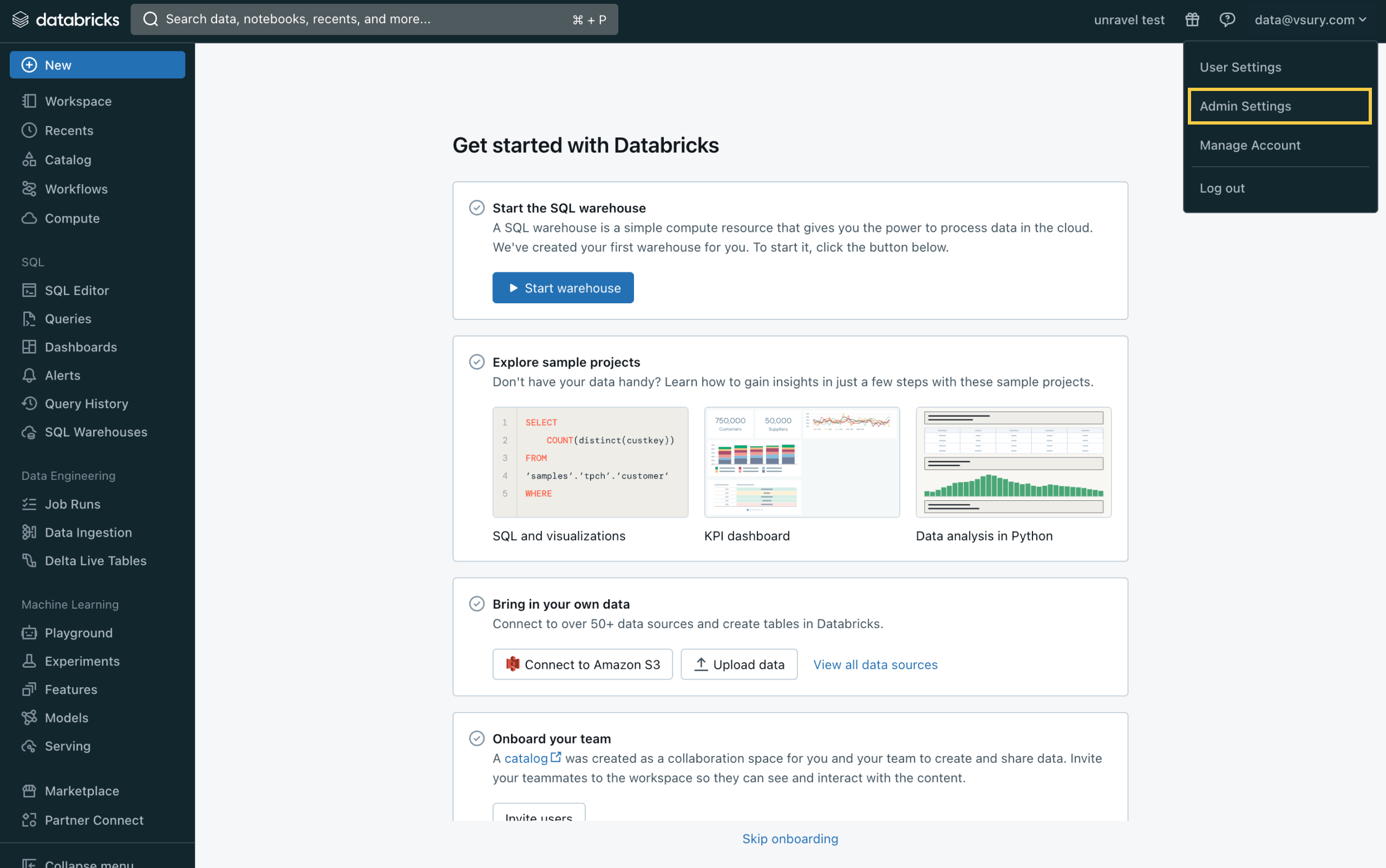Screen dimensions: 1386x868
Task: Choose Manage Account in the menu
Action: click(1280, 145)
